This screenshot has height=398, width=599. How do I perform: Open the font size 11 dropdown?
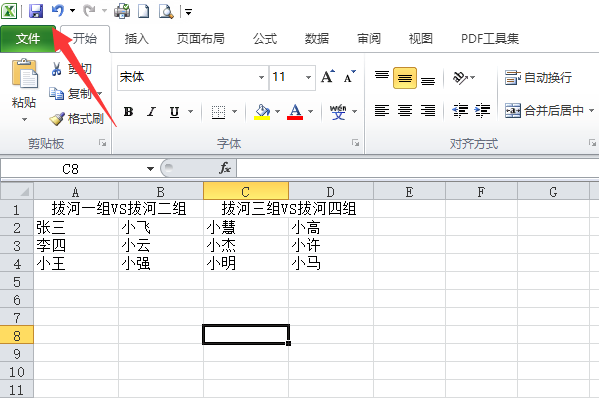(x=308, y=78)
